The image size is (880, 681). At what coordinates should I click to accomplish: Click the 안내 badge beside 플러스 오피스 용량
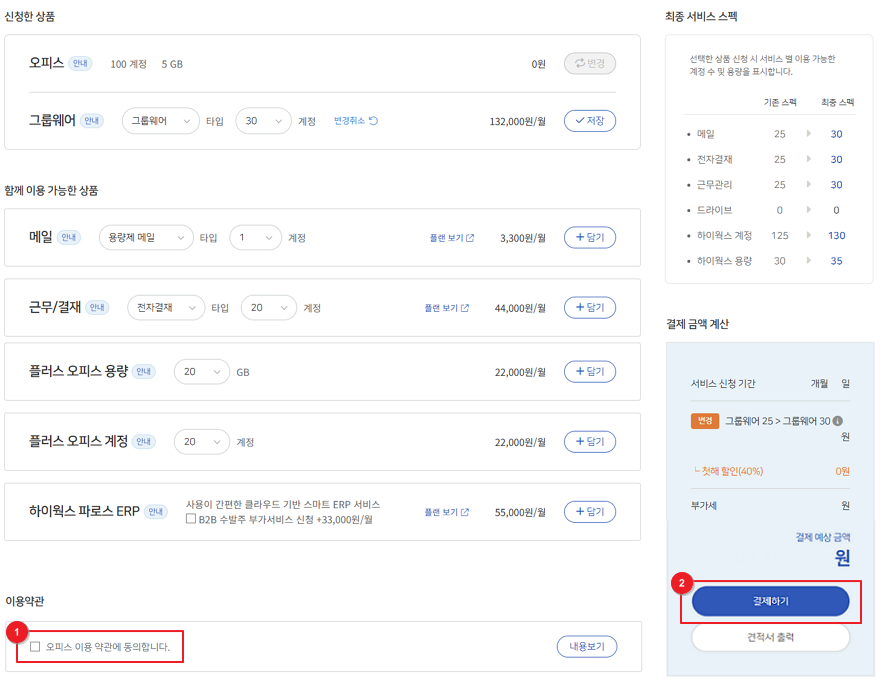click(144, 372)
